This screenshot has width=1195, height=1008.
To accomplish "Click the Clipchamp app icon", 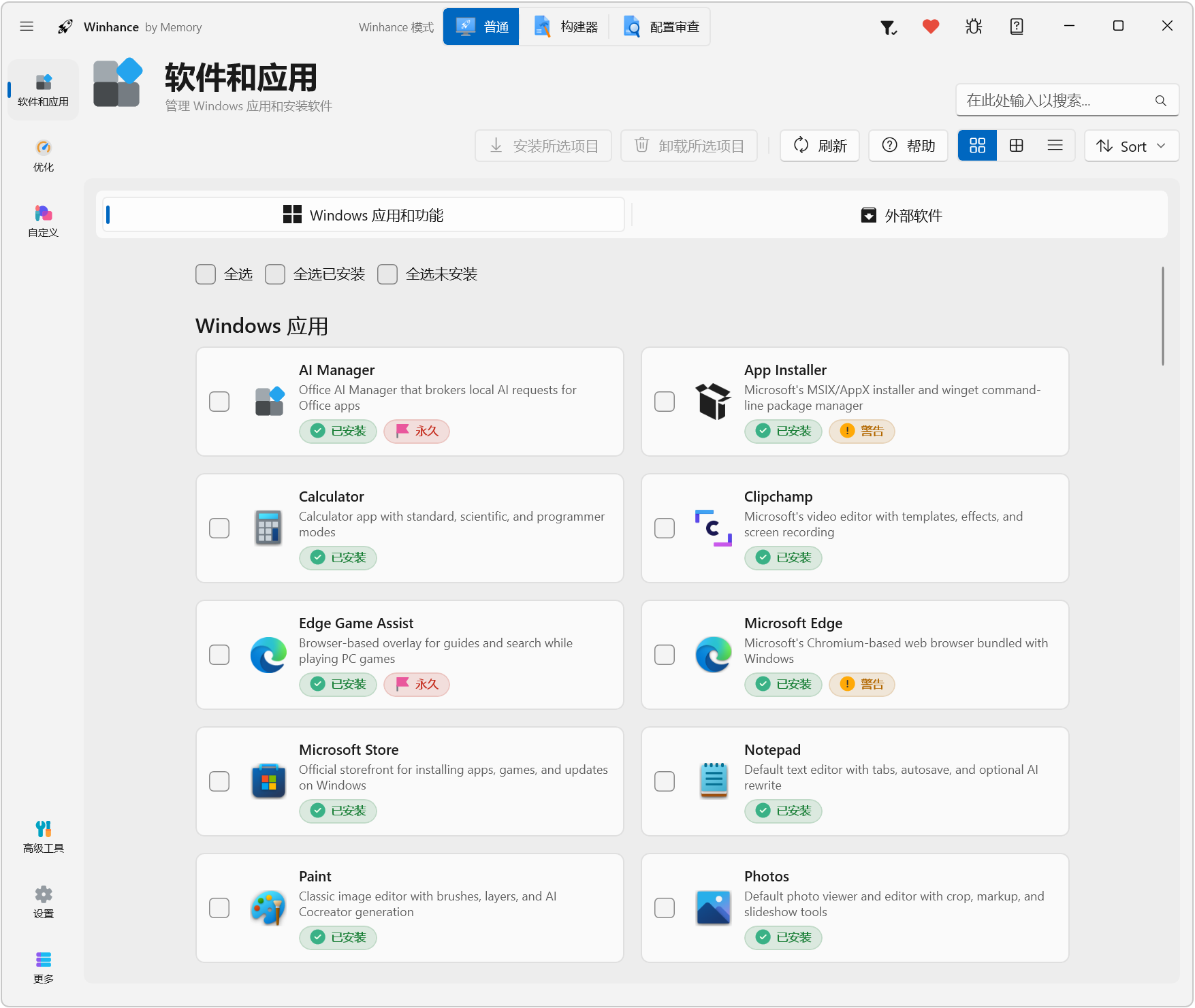I will click(x=714, y=528).
